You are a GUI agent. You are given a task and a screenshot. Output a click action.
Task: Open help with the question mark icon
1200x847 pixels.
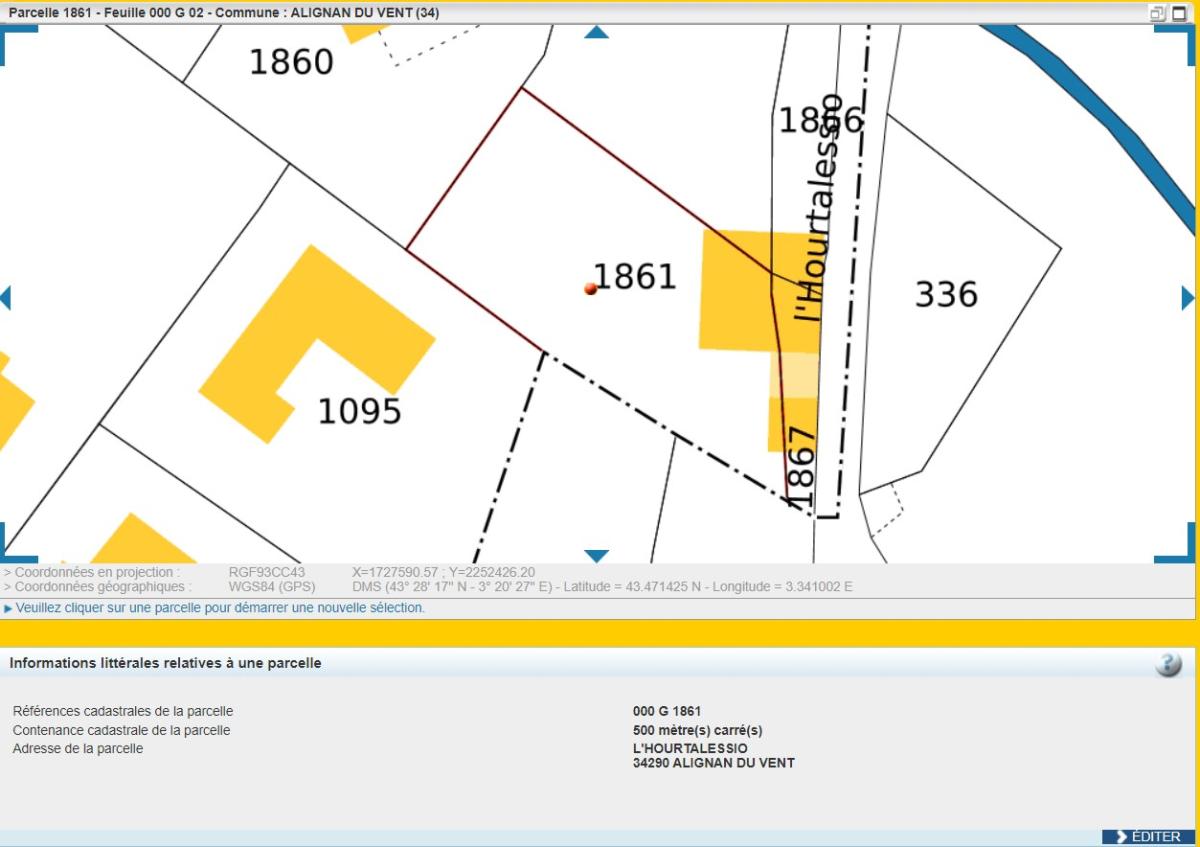(x=1168, y=664)
